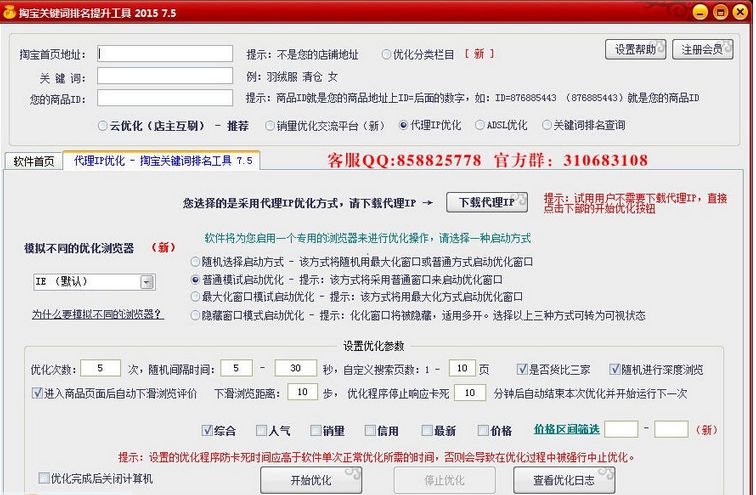Click the 卡死 minutes timeout field

pos(470,392)
